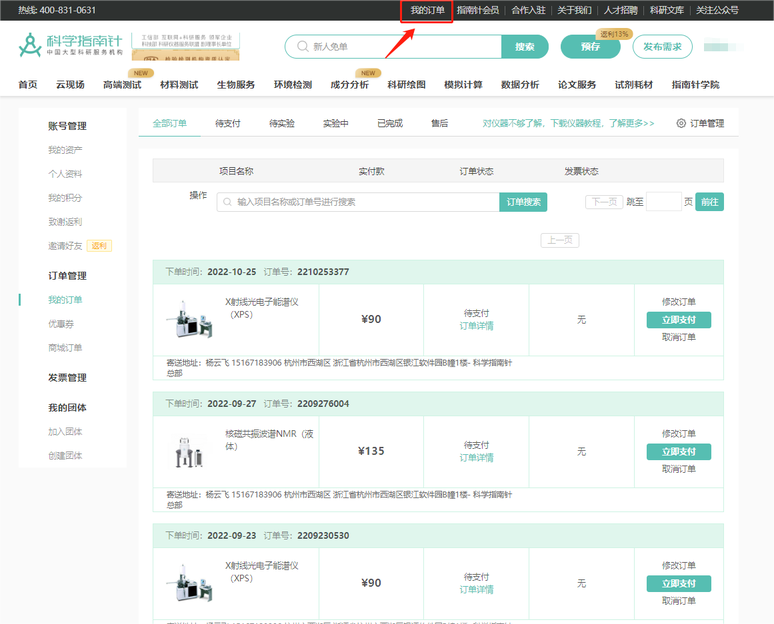Select 优惠券 in the left sidebar
774x624 pixels.
point(61,324)
